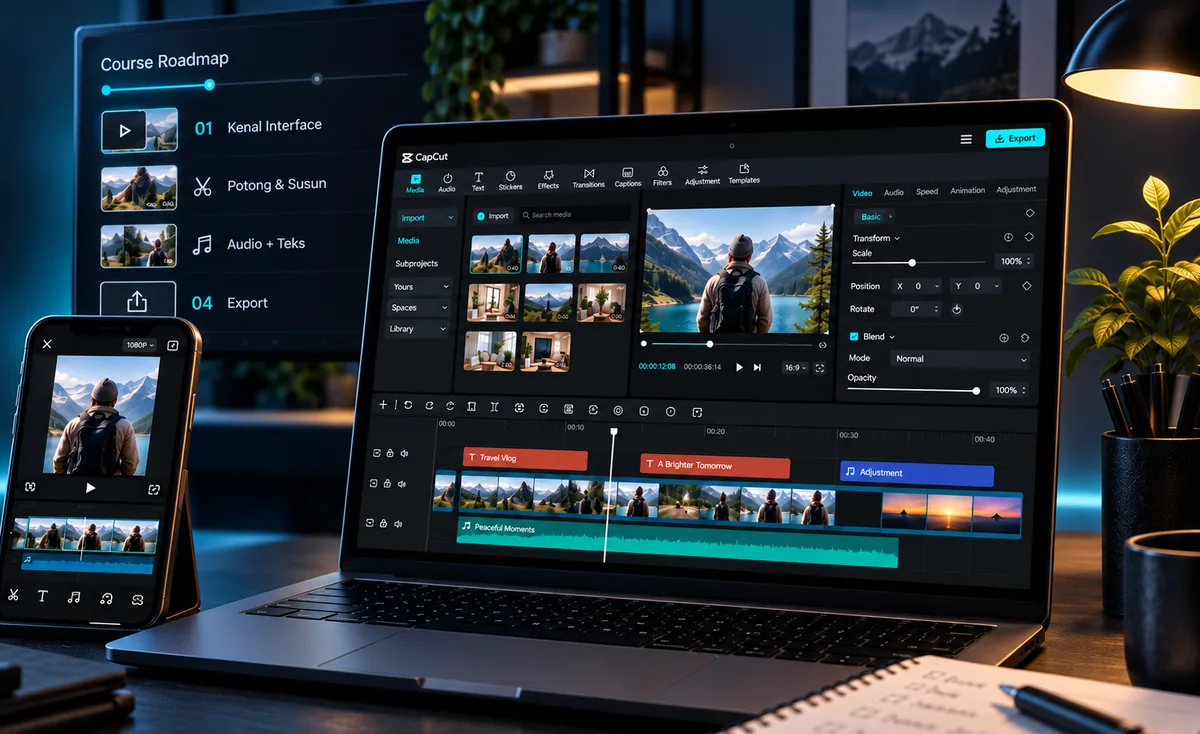This screenshot has height=734, width=1200.
Task: Tap the headphones icon on the phone
Action: (x=106, y=599)
